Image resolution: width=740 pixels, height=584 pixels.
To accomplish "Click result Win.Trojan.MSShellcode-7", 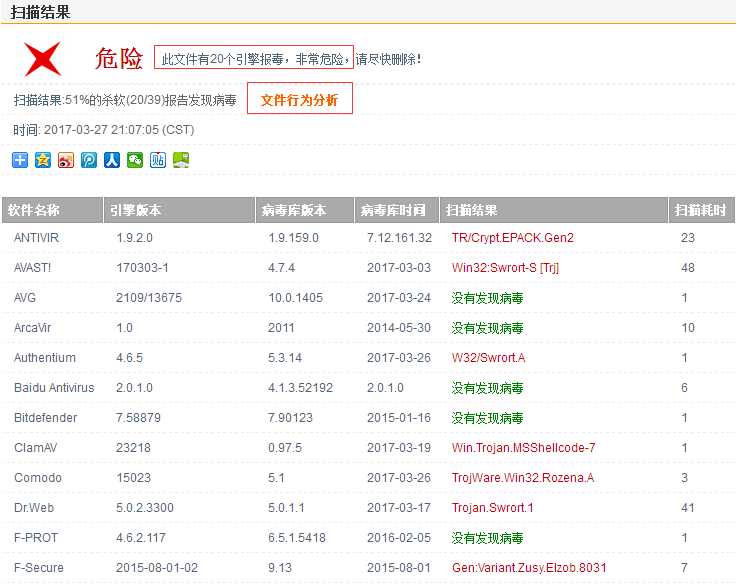I will (523, 448).
